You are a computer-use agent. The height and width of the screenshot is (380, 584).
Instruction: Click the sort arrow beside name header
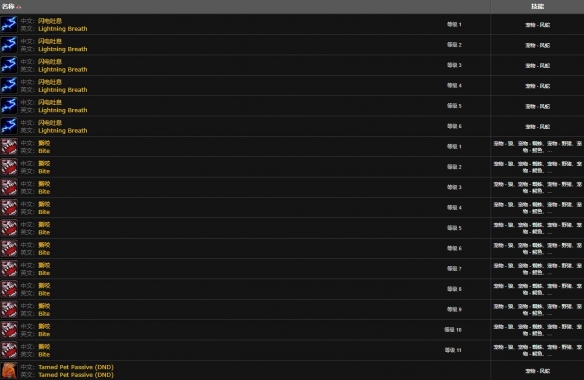(x=19, y=7)
